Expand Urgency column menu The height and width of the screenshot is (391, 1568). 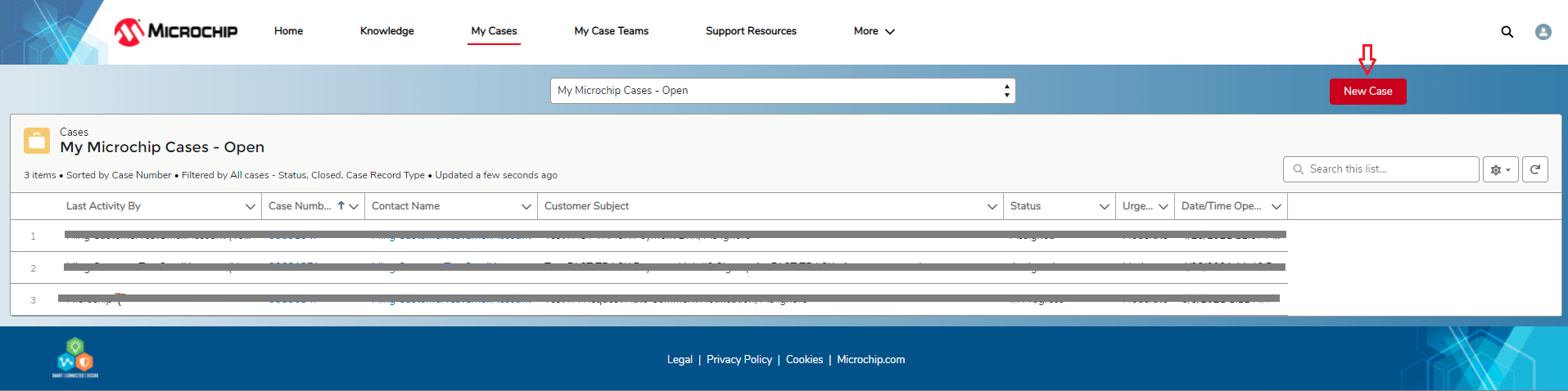tap(1164, 207)
